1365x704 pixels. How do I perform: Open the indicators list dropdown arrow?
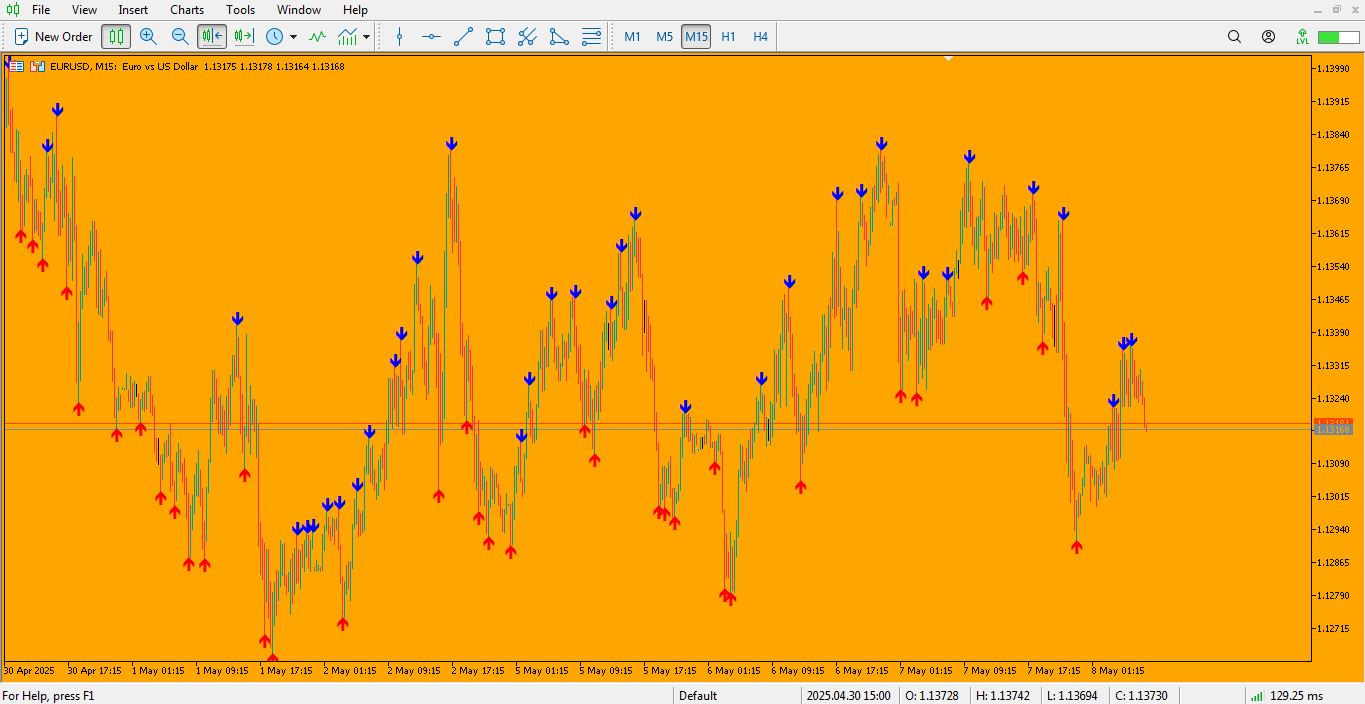click(367, 37)
